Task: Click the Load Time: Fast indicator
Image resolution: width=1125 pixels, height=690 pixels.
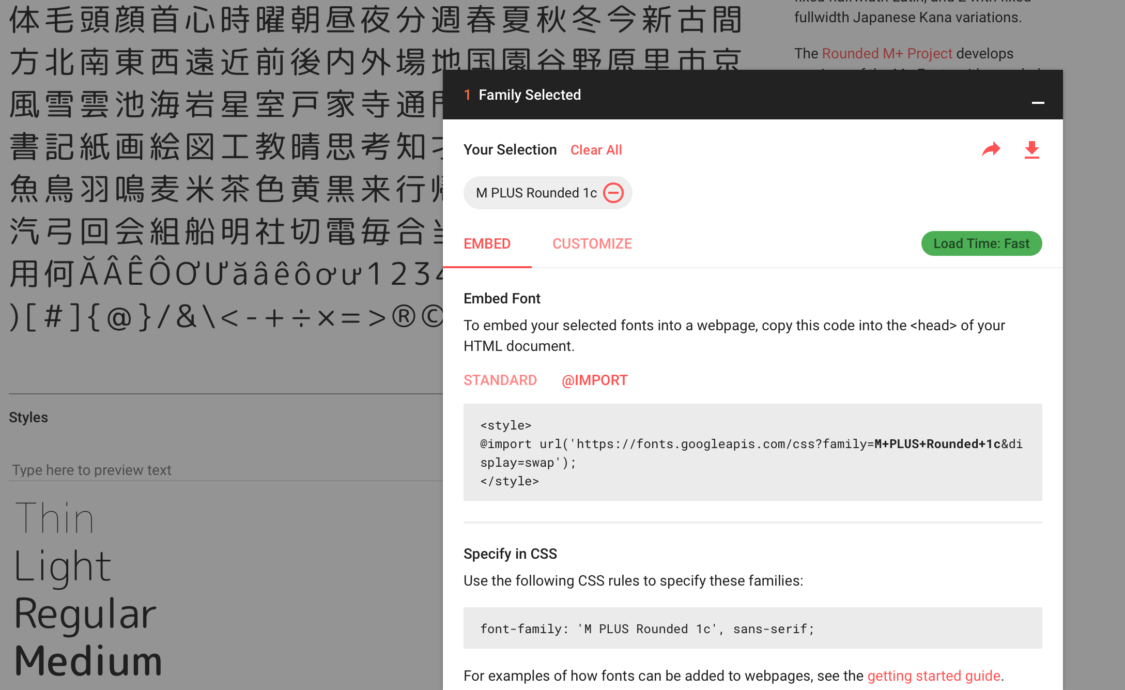Action: 981,243
